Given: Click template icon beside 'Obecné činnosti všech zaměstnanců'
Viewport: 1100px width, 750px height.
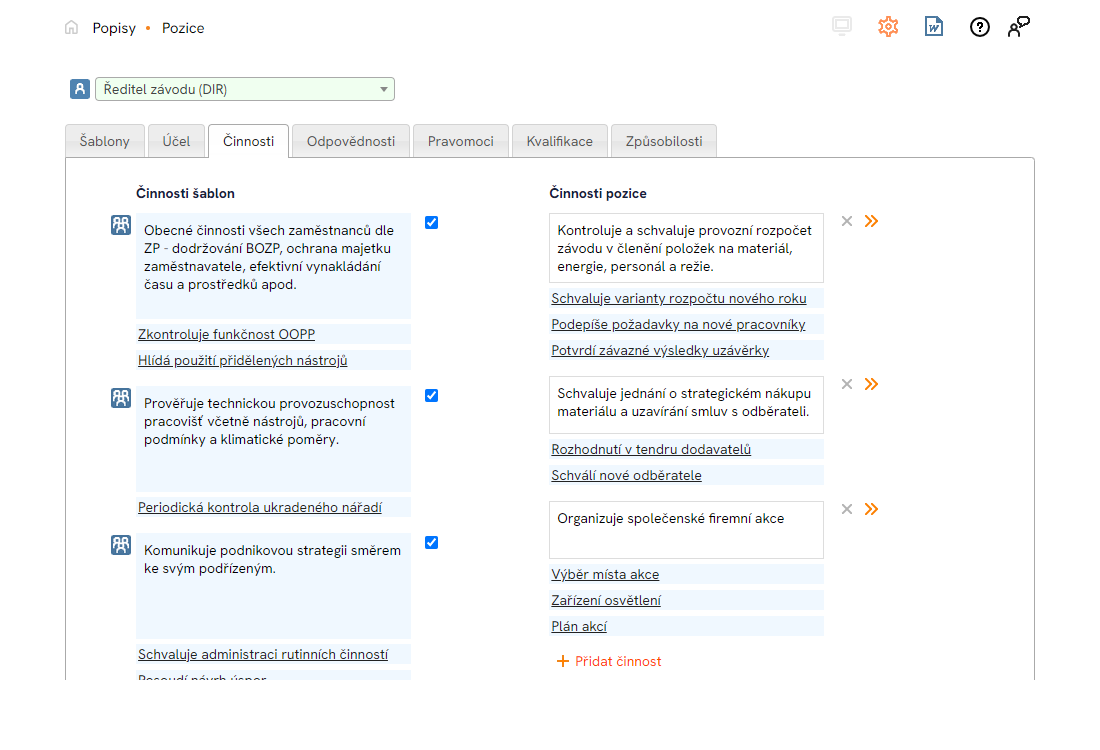Looking at the screenshot, I should point(121,225).
